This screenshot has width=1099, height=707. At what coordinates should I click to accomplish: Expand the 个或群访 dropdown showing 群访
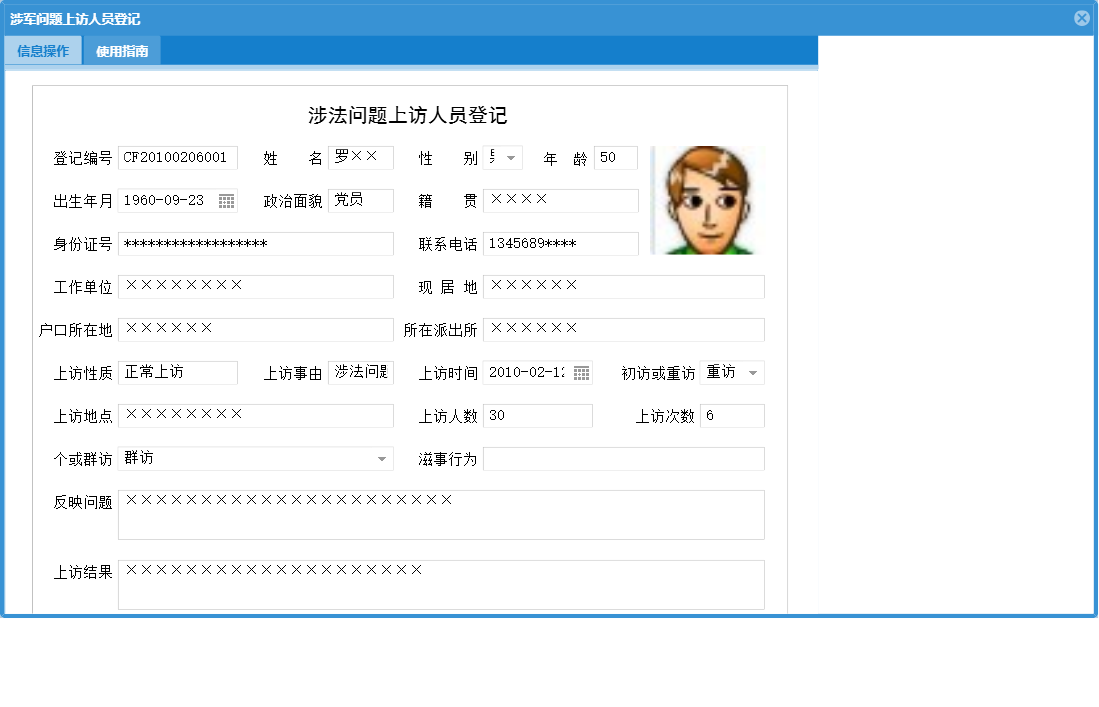click(381, 458)
